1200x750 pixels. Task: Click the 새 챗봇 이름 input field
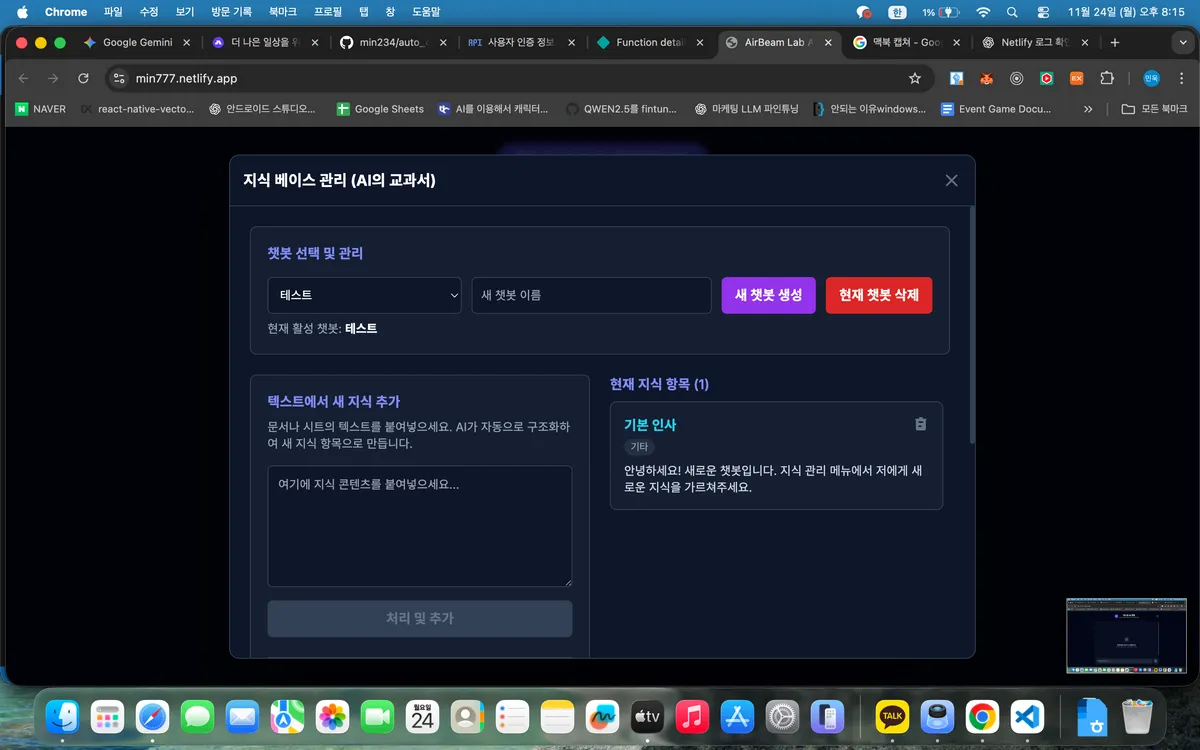click(591, 295)
